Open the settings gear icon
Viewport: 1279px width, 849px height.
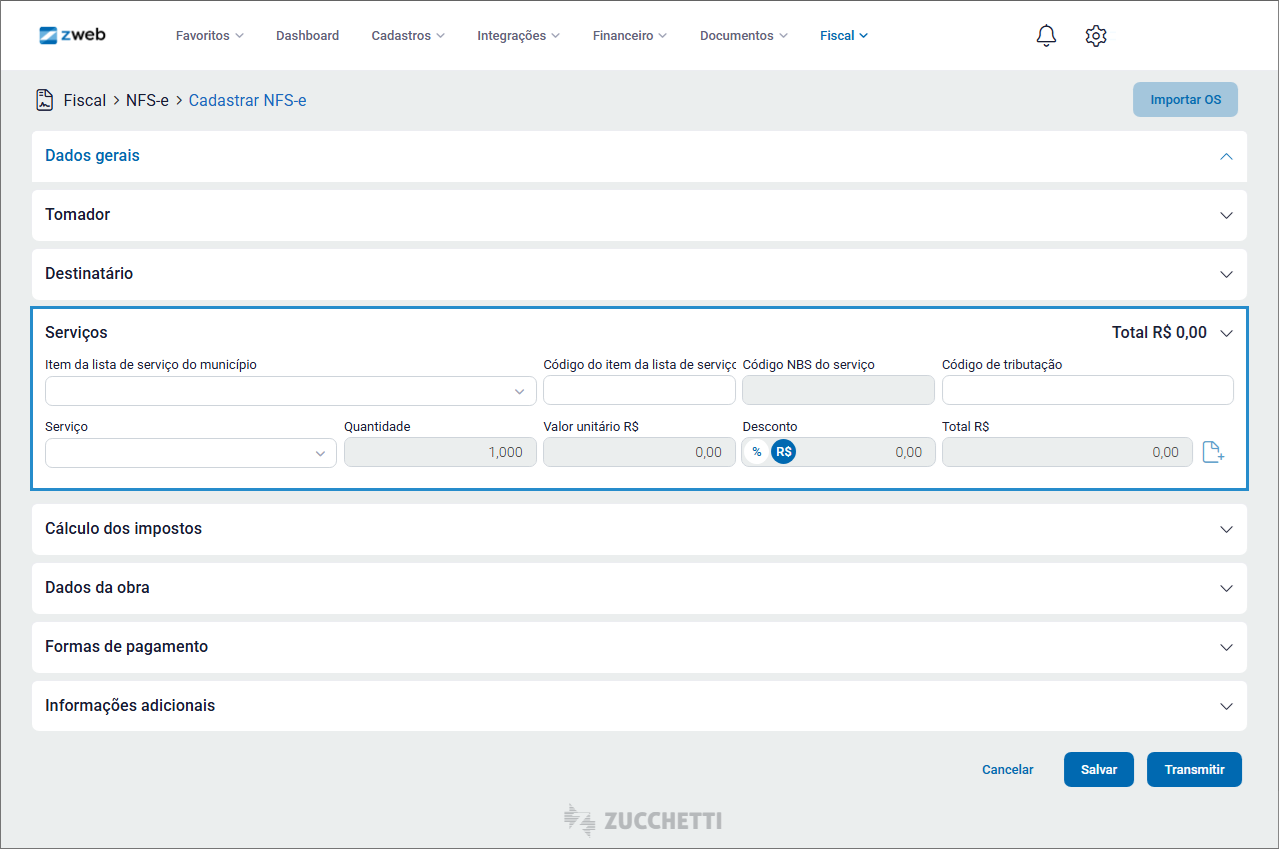(1096, 36)
